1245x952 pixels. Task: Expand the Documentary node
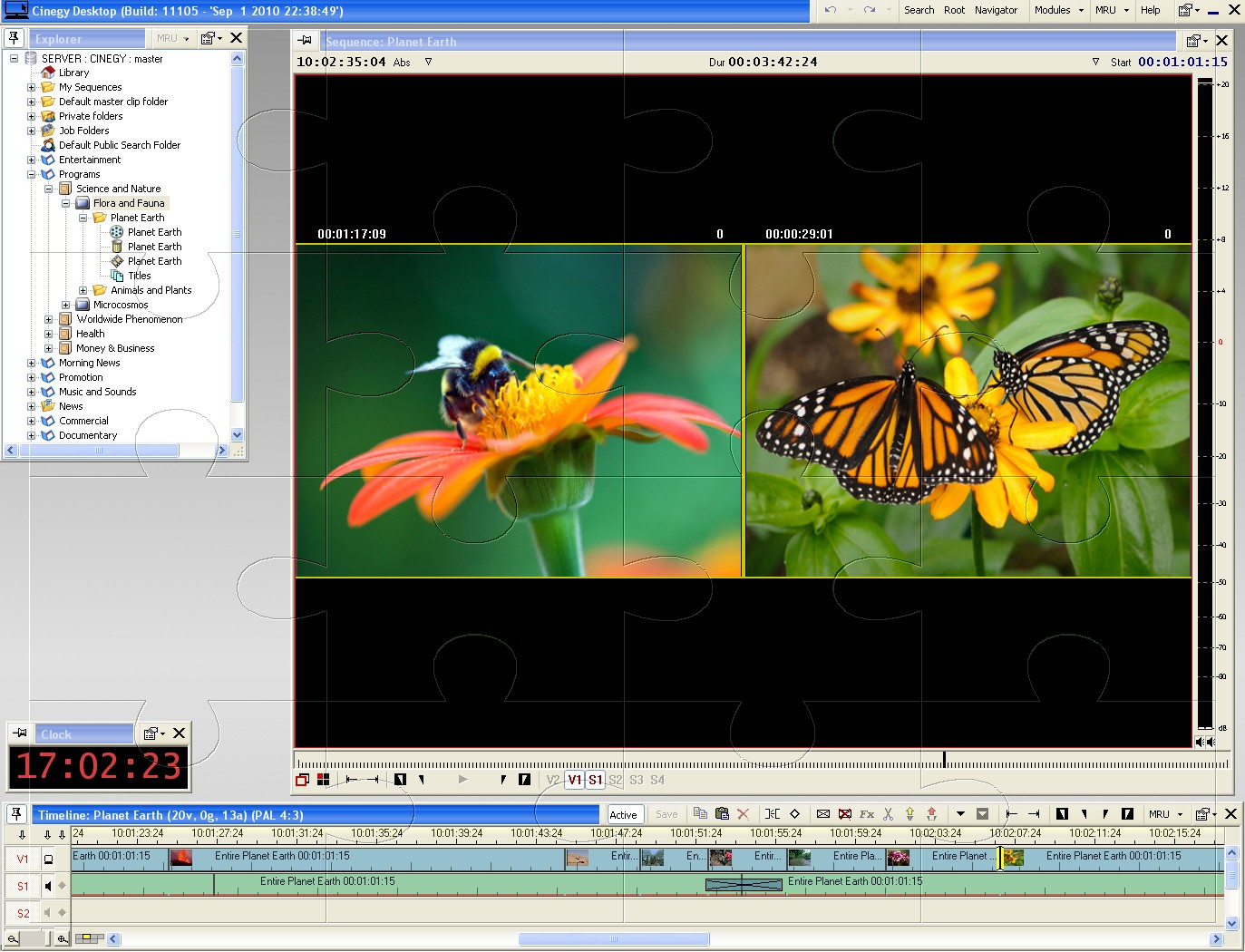coord(32,435)
